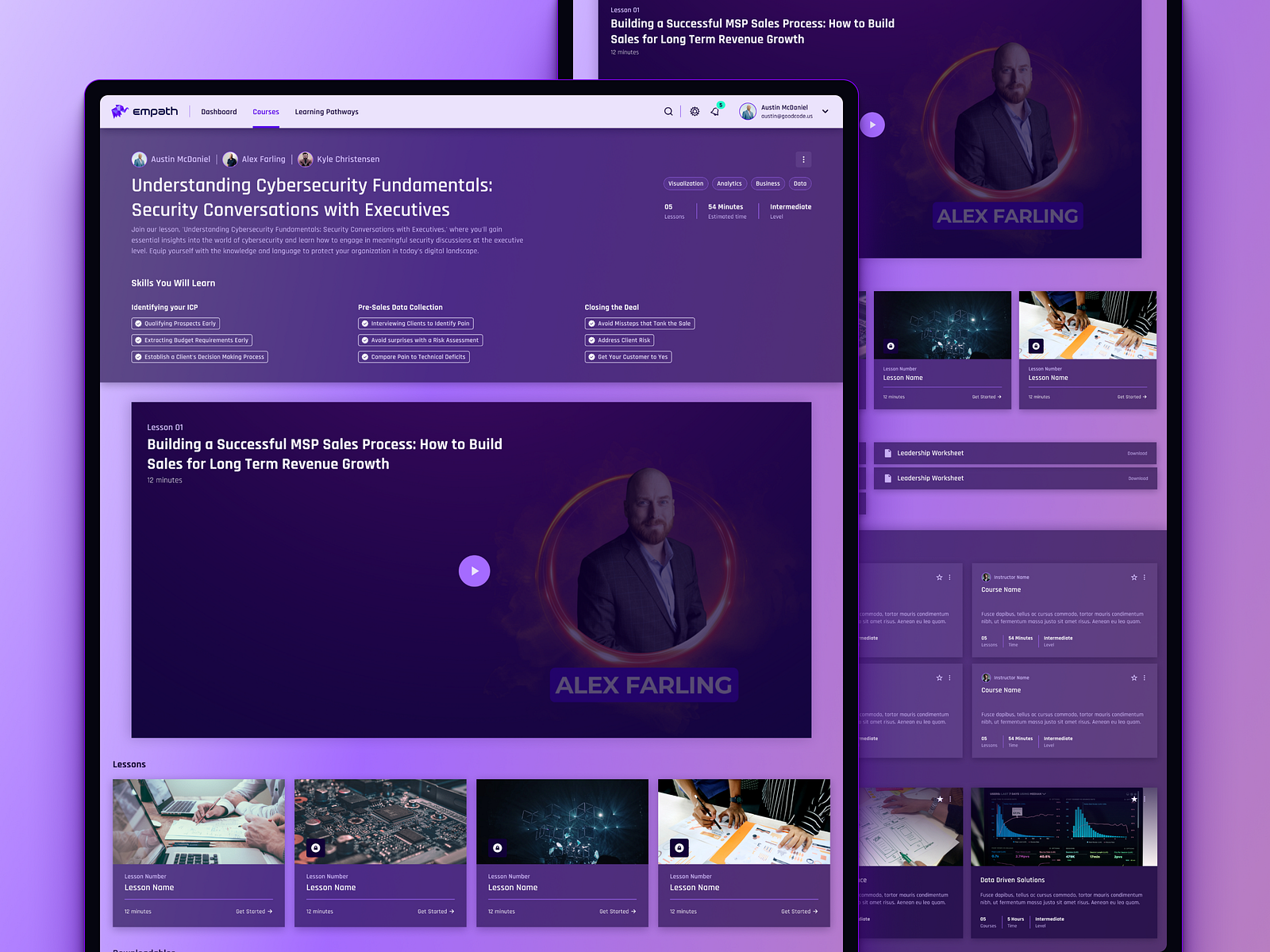
Task: Toggle the checkmark on Address Client Risk
Action: [591, 340]
